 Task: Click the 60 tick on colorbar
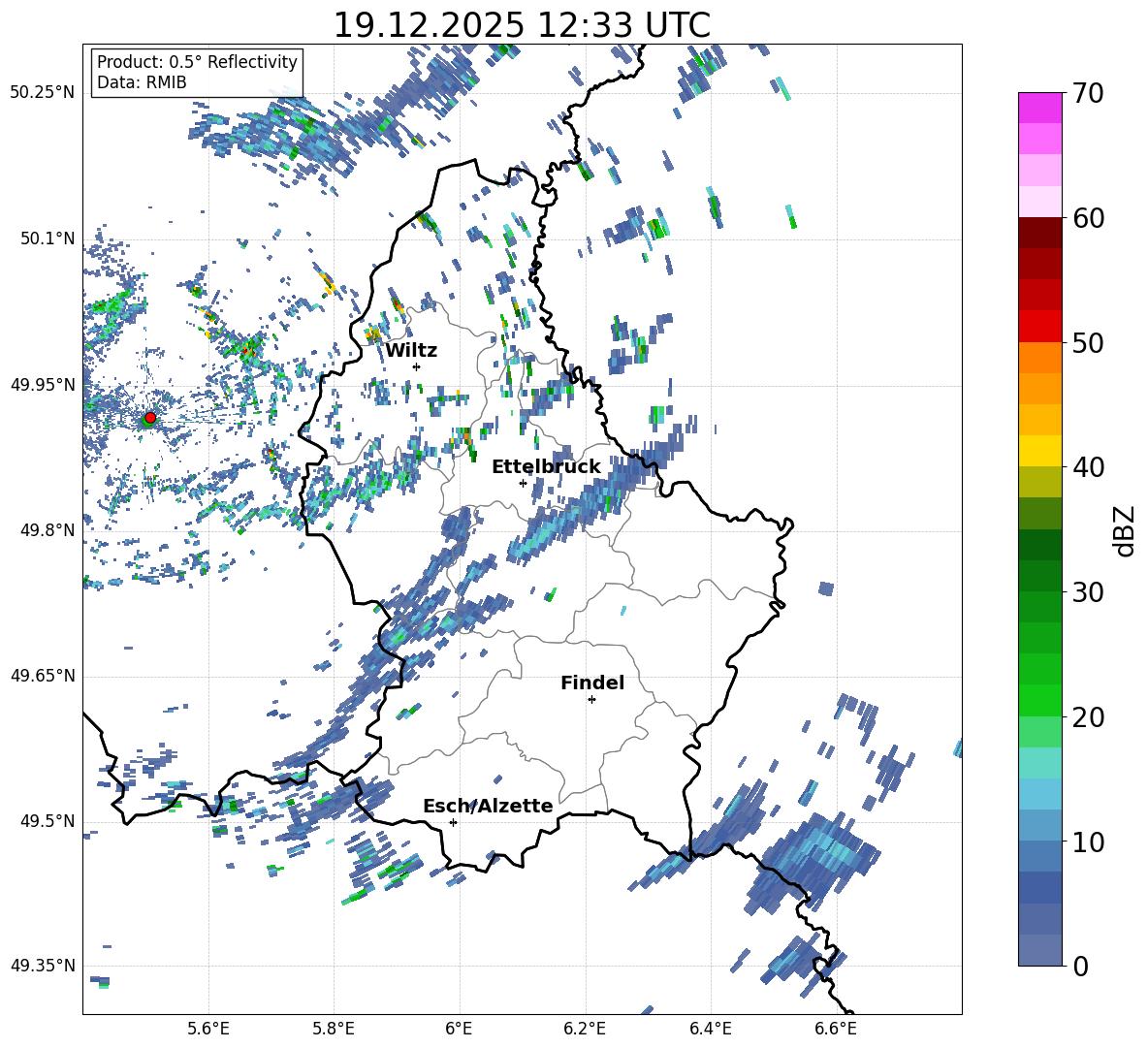point(1088,218)
